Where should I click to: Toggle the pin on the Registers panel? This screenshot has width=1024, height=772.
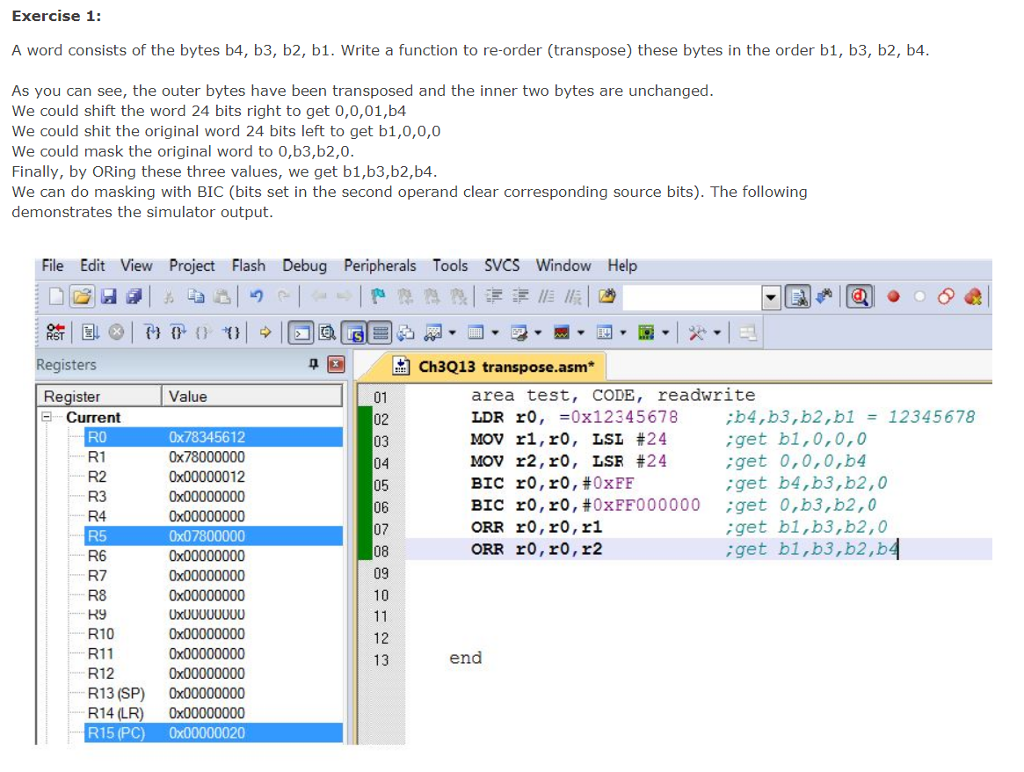tap(312, 364)
